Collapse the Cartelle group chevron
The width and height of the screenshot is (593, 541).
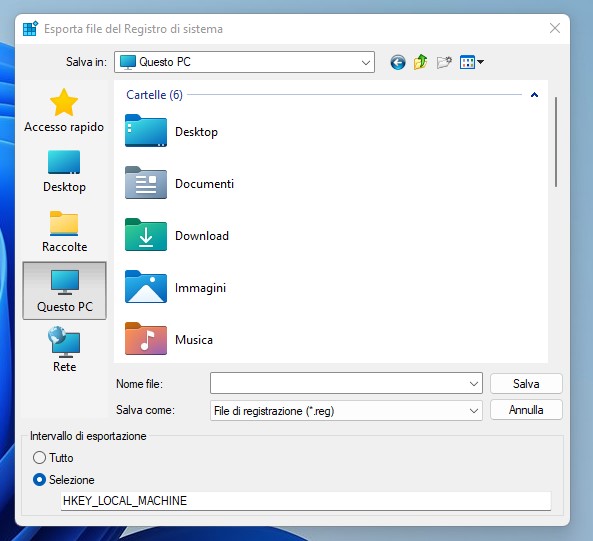(534, 95)
